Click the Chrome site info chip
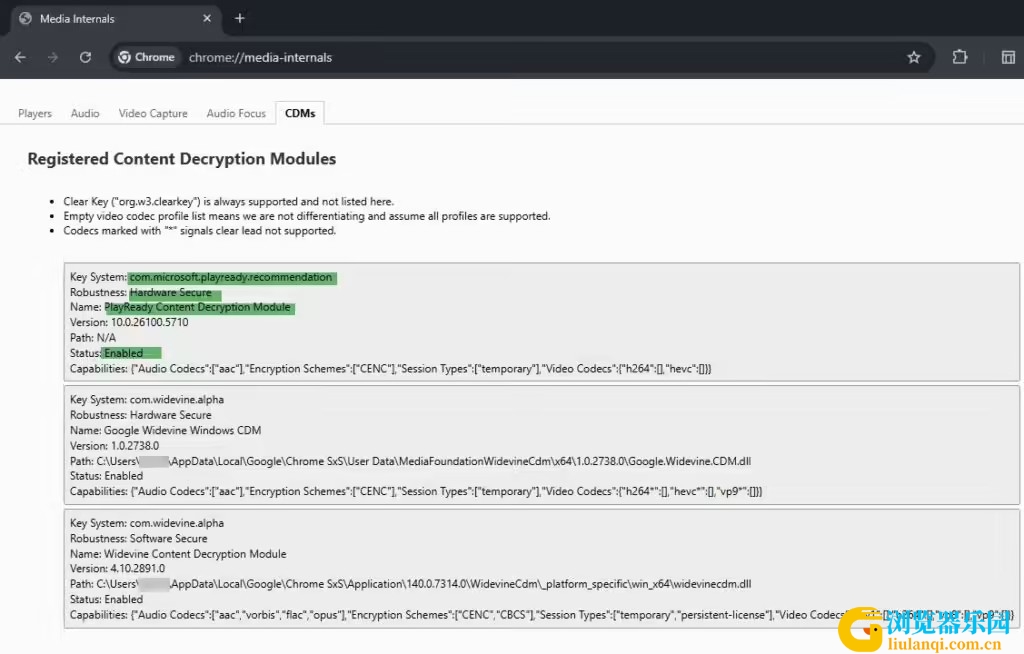1024x654 pixels. click(146, 57)
